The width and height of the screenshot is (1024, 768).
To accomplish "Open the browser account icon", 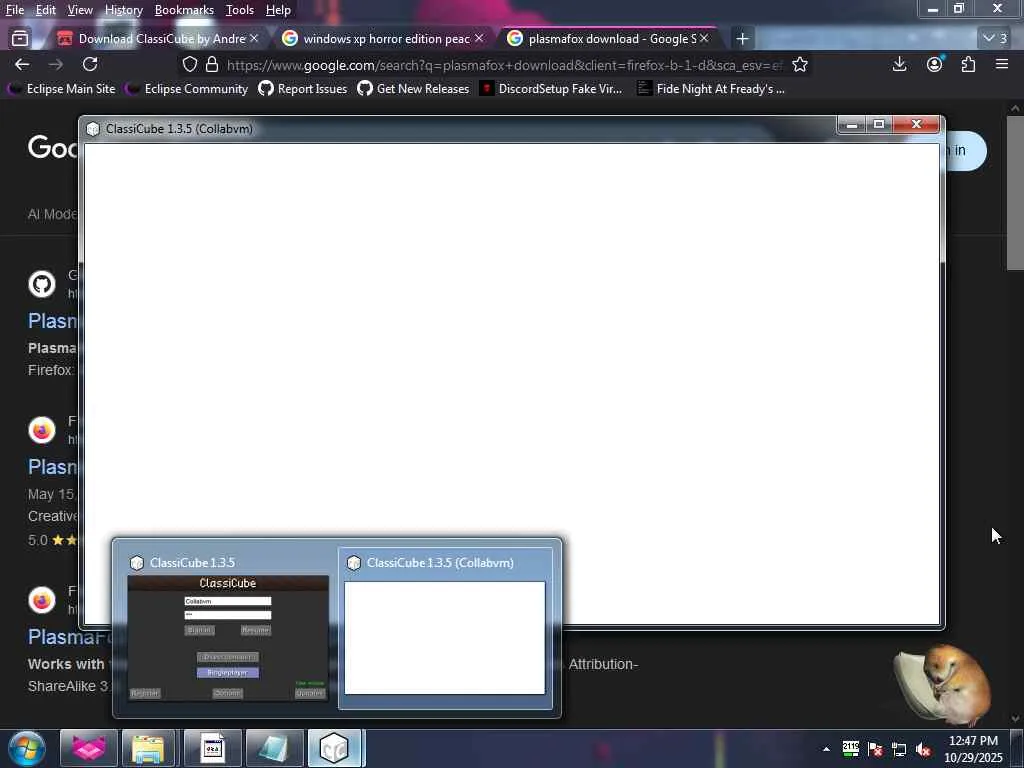I will (x=935, y=64).
